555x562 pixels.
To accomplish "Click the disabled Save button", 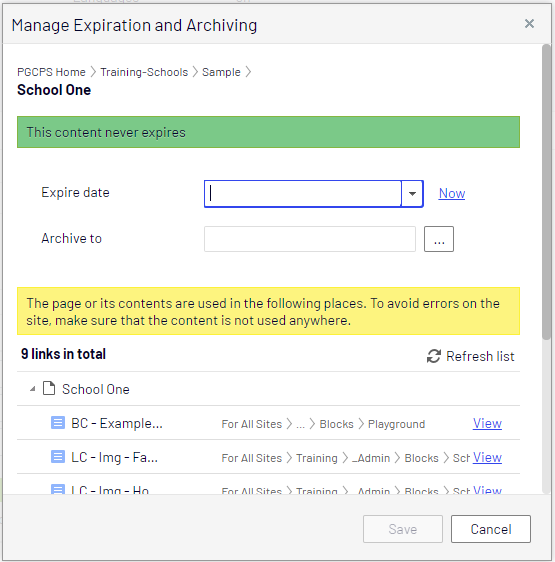I will click(403, 529).
